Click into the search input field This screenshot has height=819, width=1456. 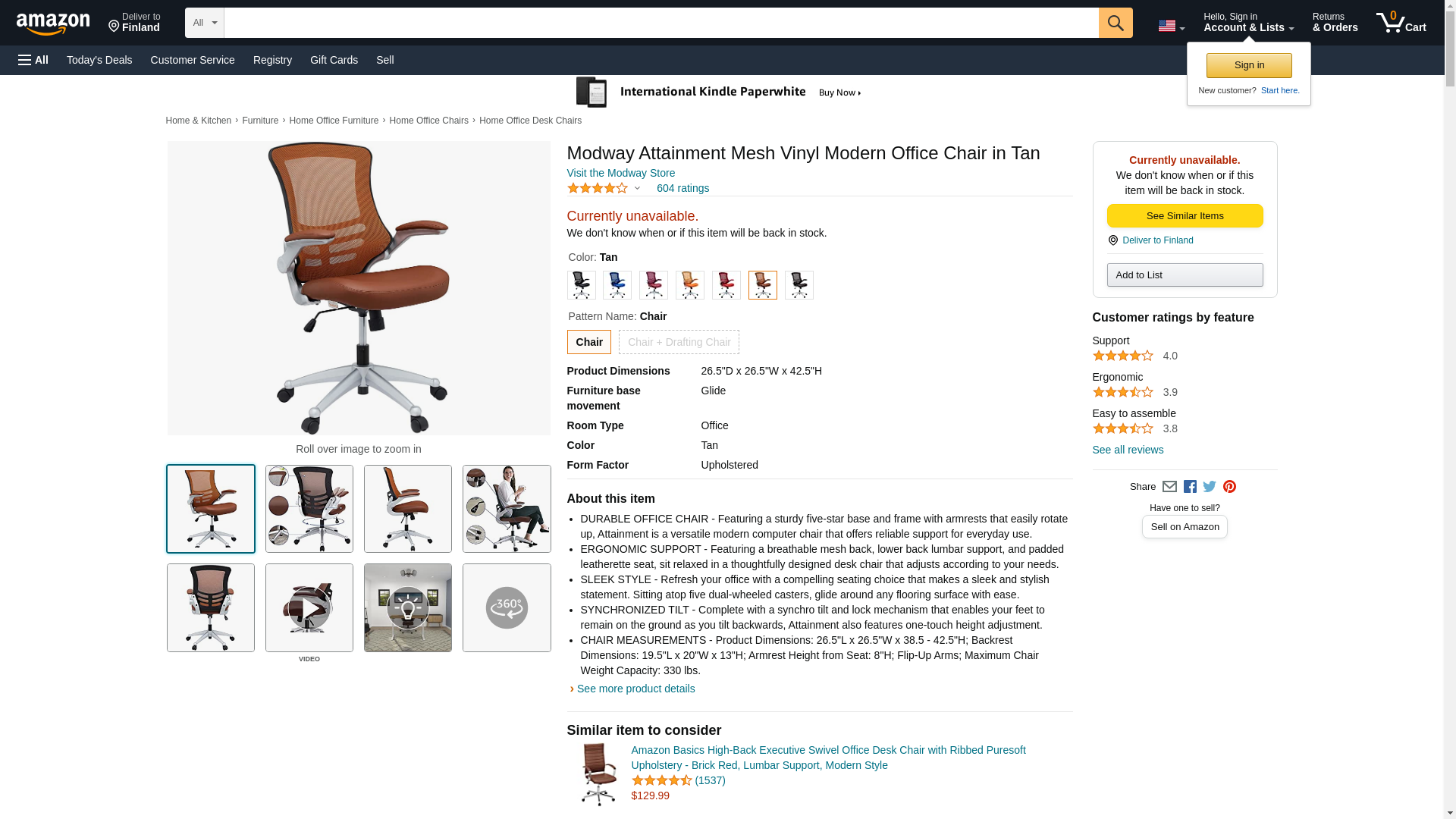(x=661, y=23)
